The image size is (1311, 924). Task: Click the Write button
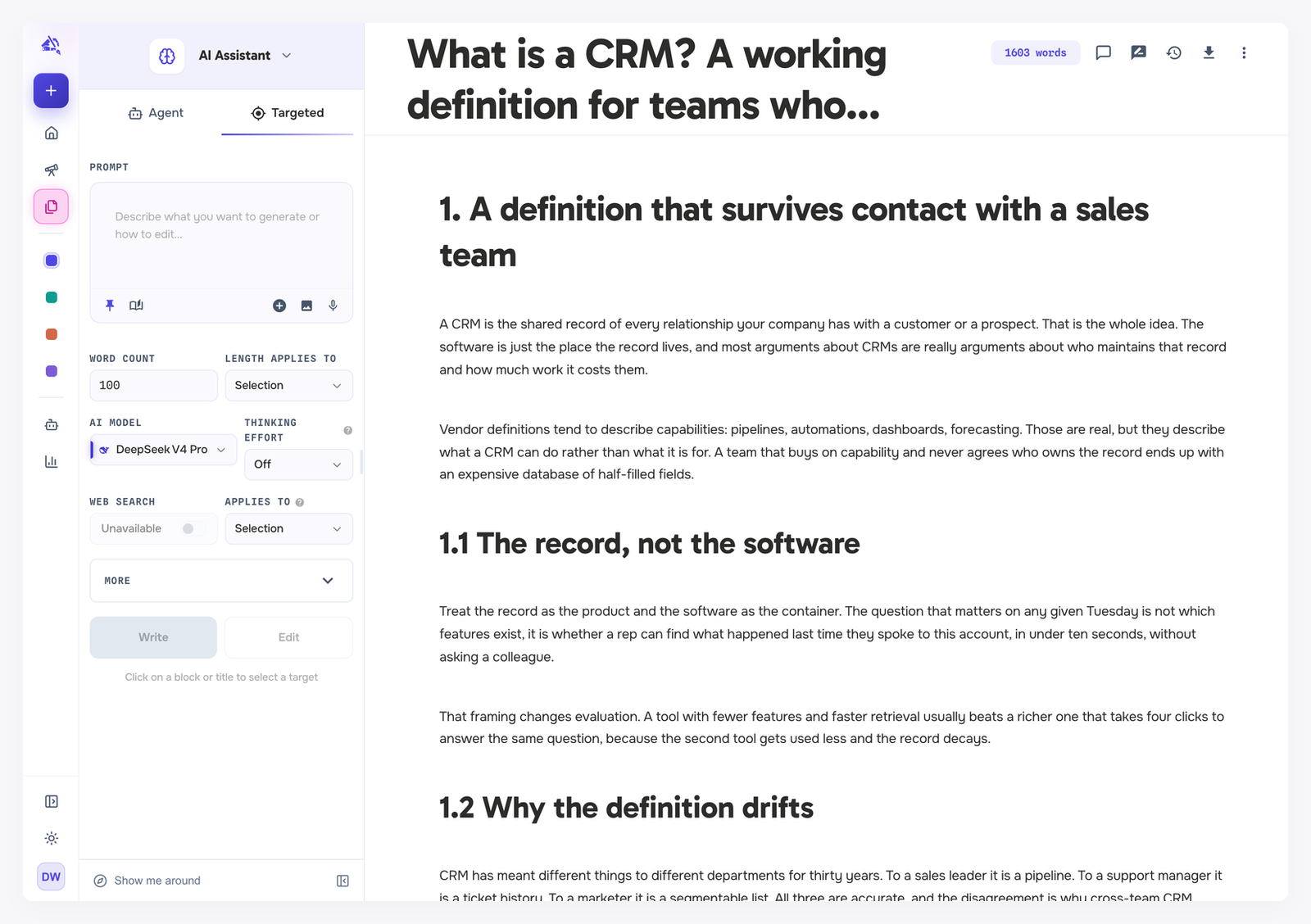pyautogui.click(x=153, y=637)
